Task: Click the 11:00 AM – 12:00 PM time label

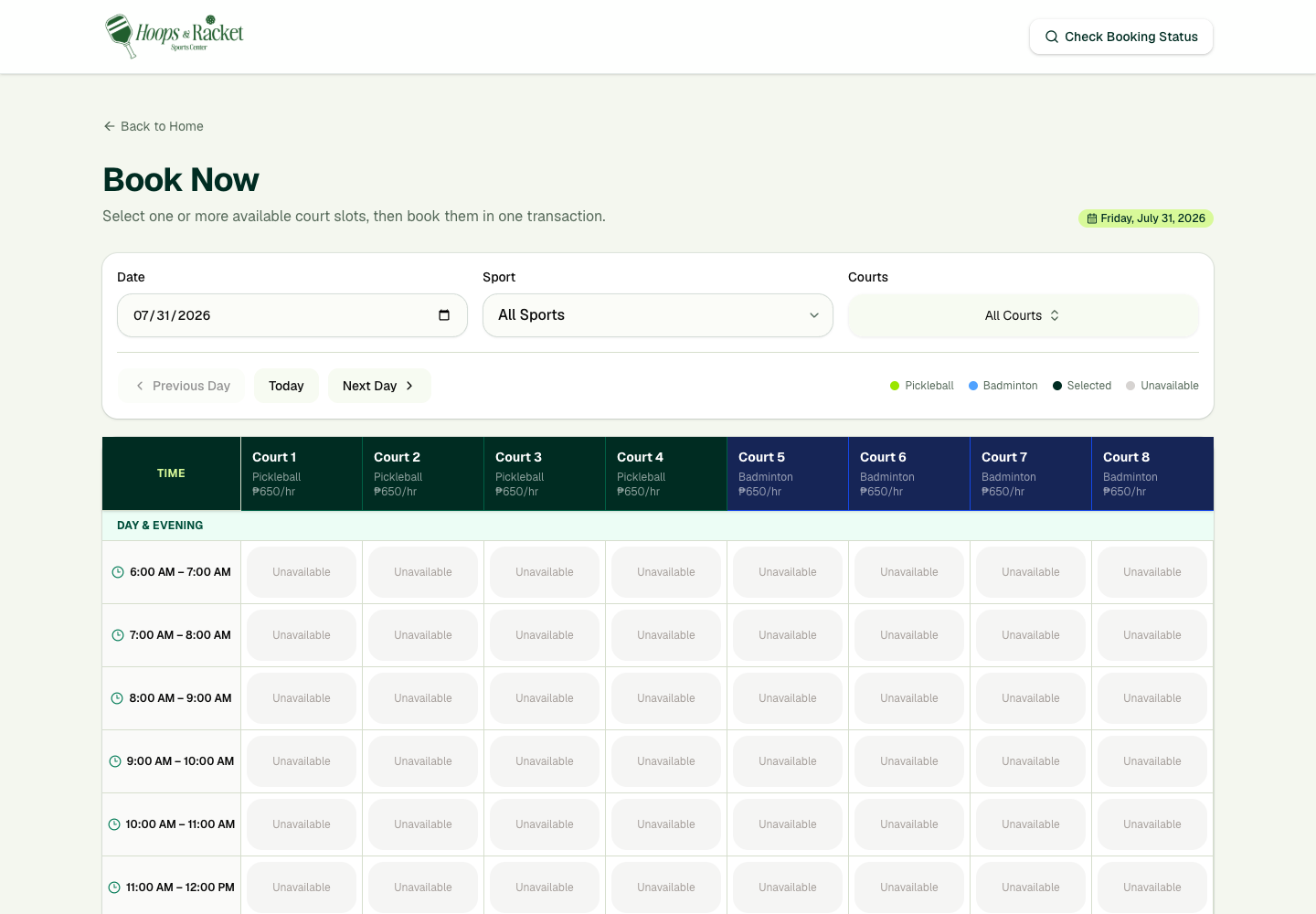Action: tap(180, 887)
